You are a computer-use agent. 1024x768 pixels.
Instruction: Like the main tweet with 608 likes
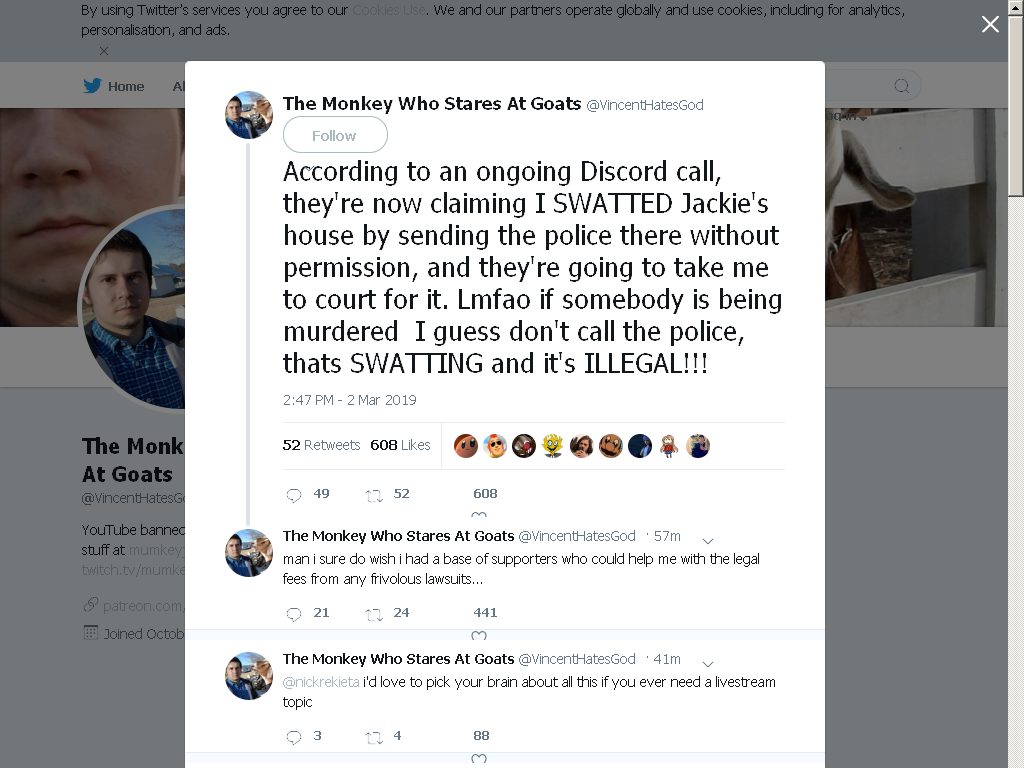(479, 515)
